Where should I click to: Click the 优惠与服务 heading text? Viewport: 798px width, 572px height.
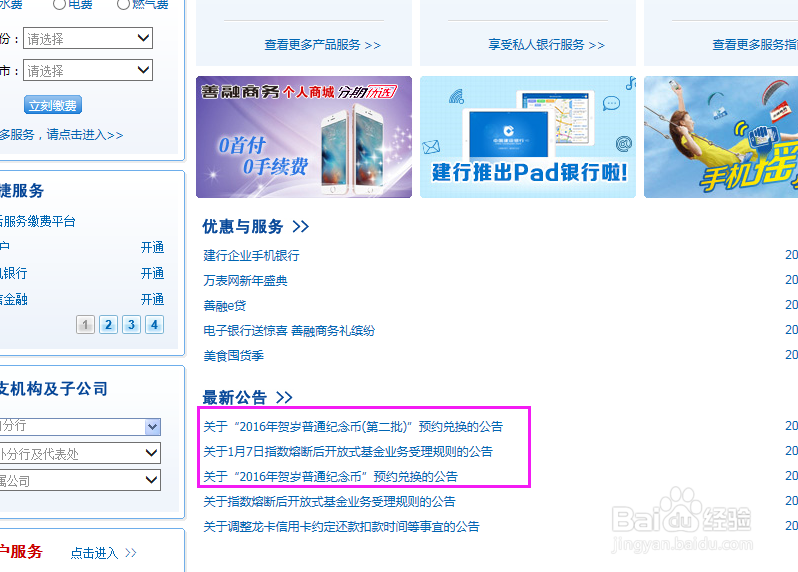243,226
